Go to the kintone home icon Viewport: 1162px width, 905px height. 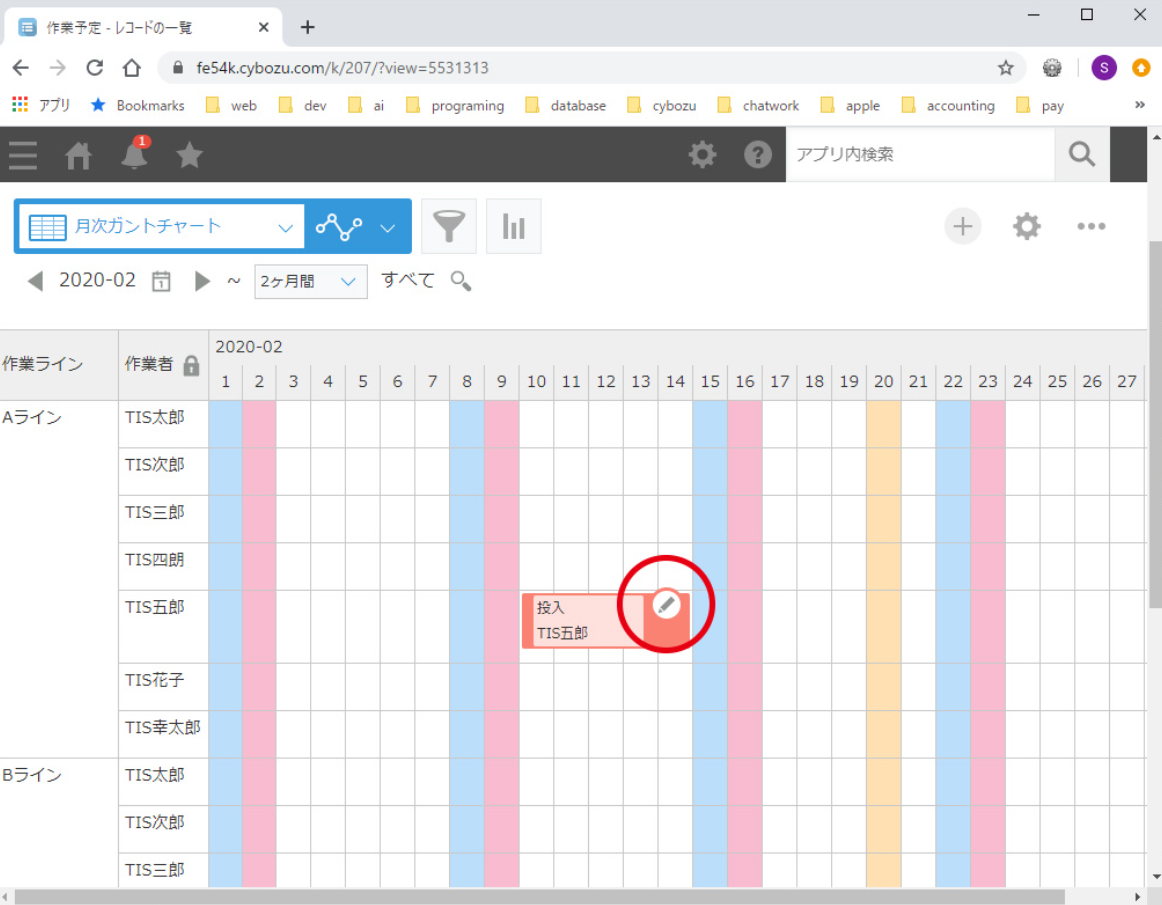point(78,155)
